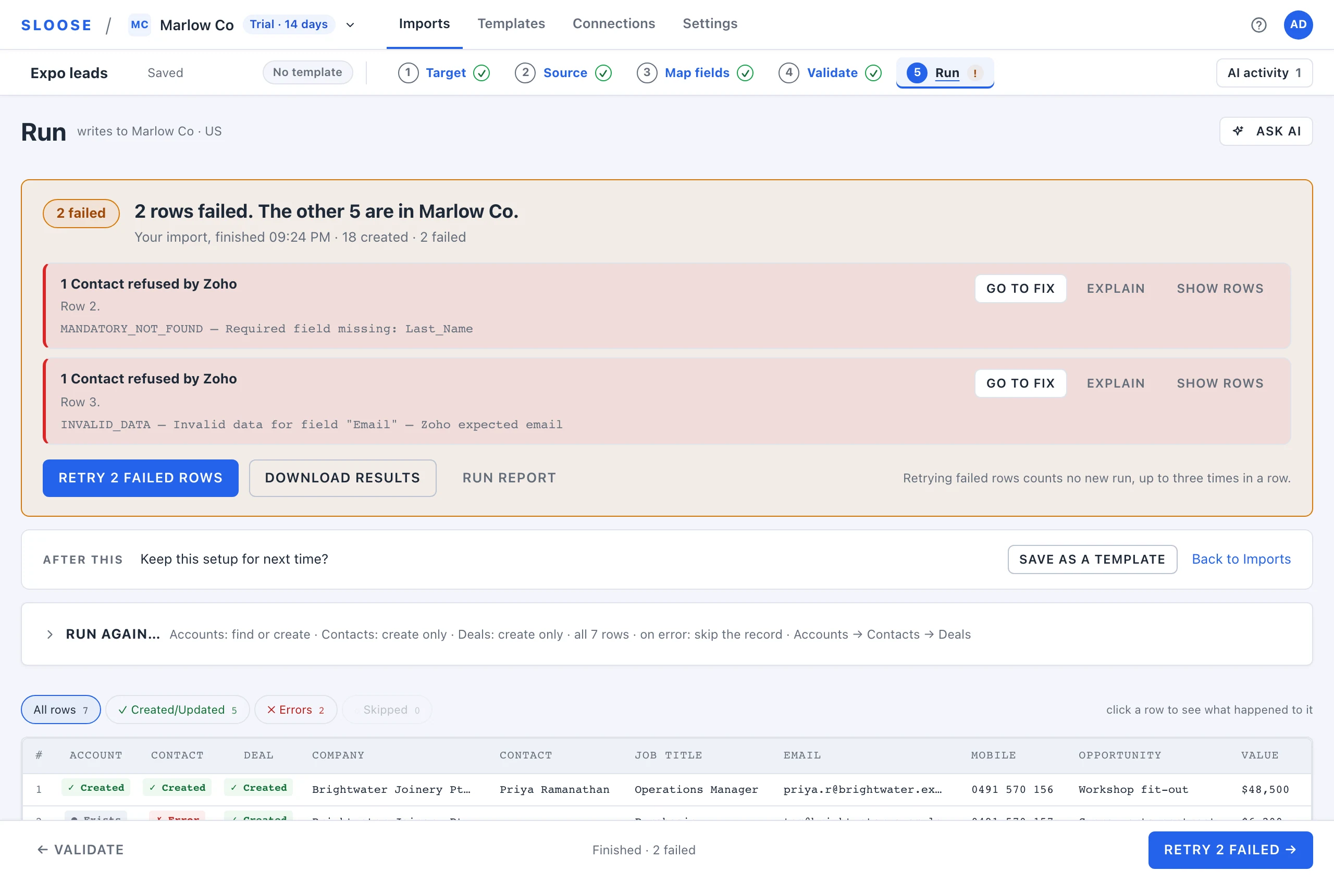Open the AI activity panel

pos(1264,72)
